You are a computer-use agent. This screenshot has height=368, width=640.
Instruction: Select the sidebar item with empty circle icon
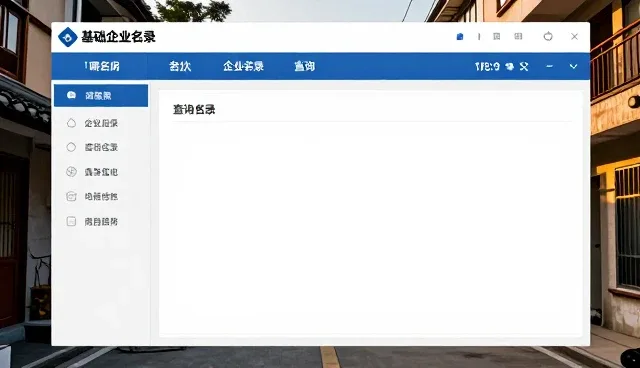point(101,147)
